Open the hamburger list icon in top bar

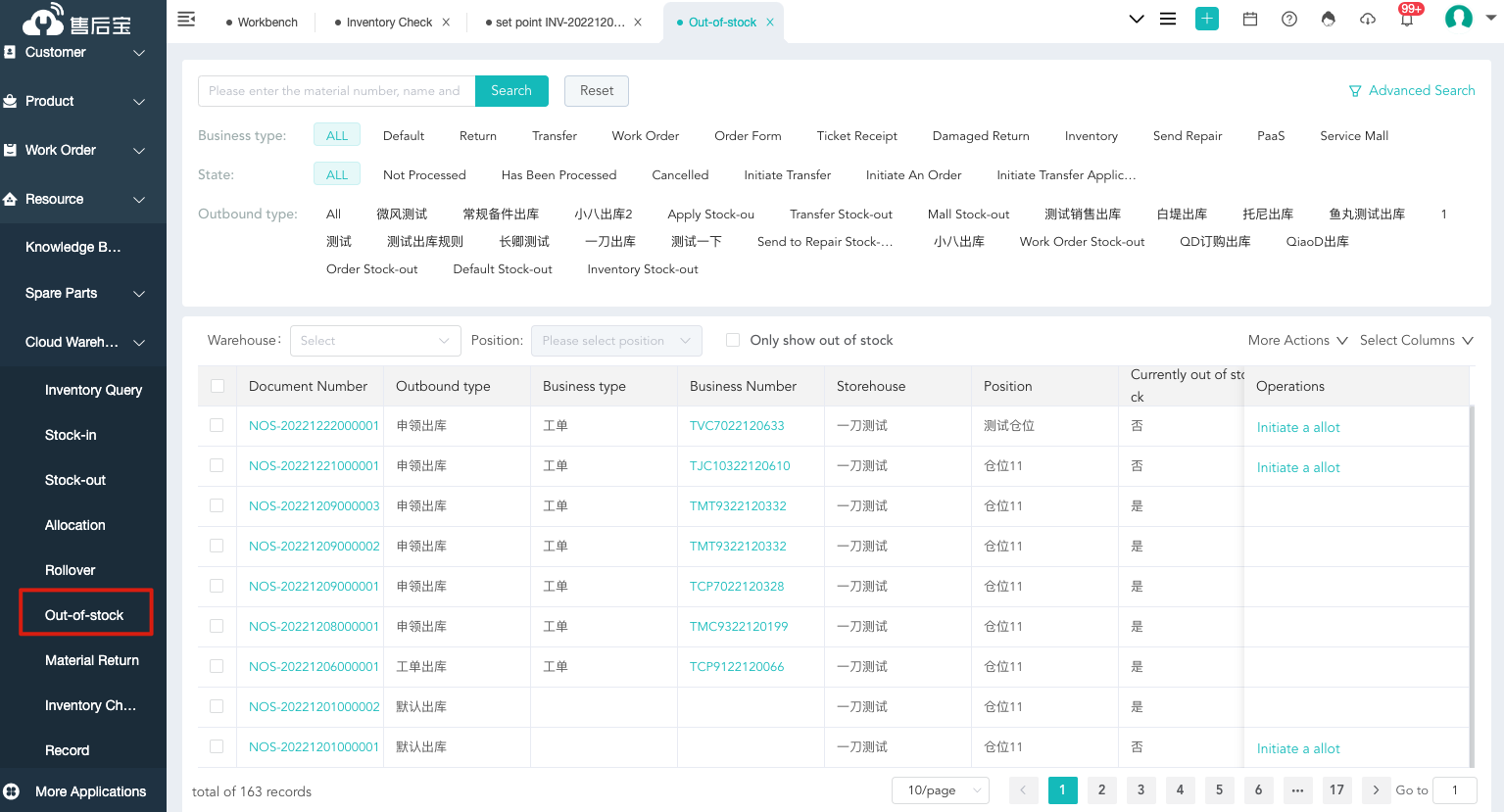[1168, 19]
